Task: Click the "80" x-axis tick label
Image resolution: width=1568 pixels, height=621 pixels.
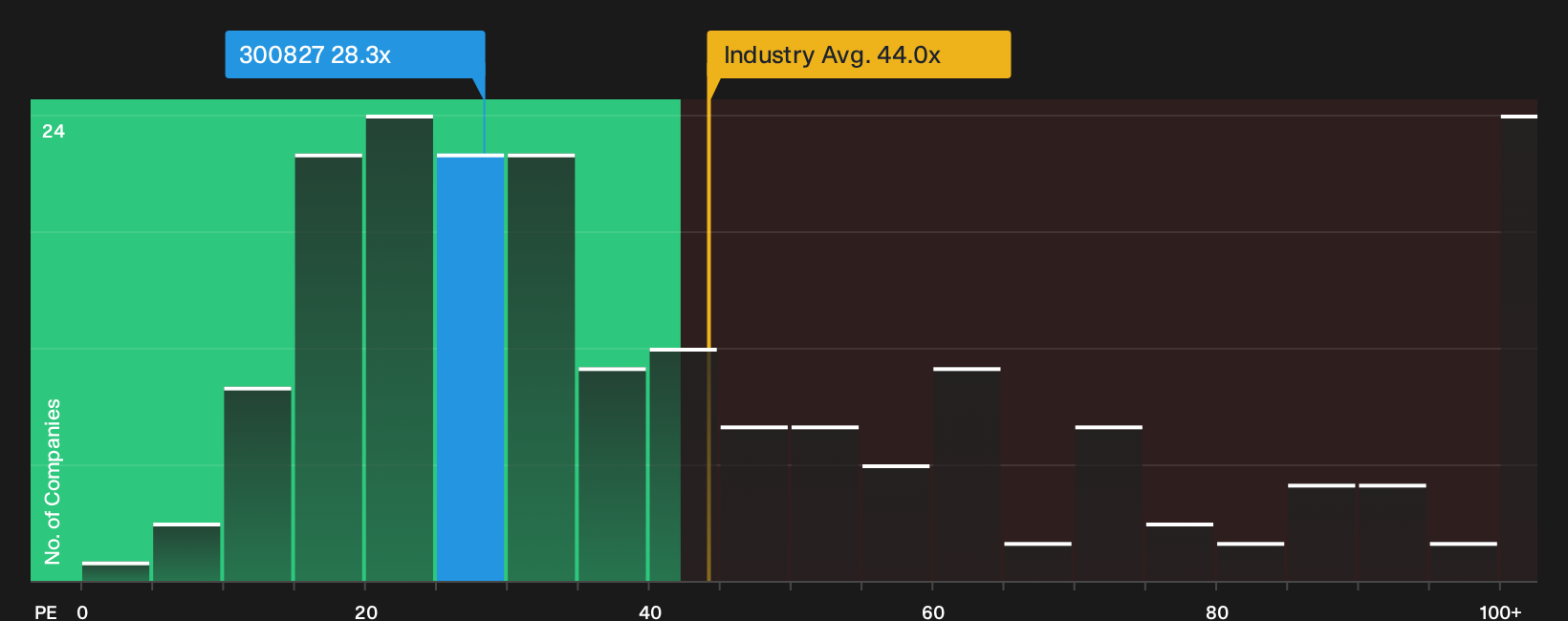Action: click(1217, 611)
